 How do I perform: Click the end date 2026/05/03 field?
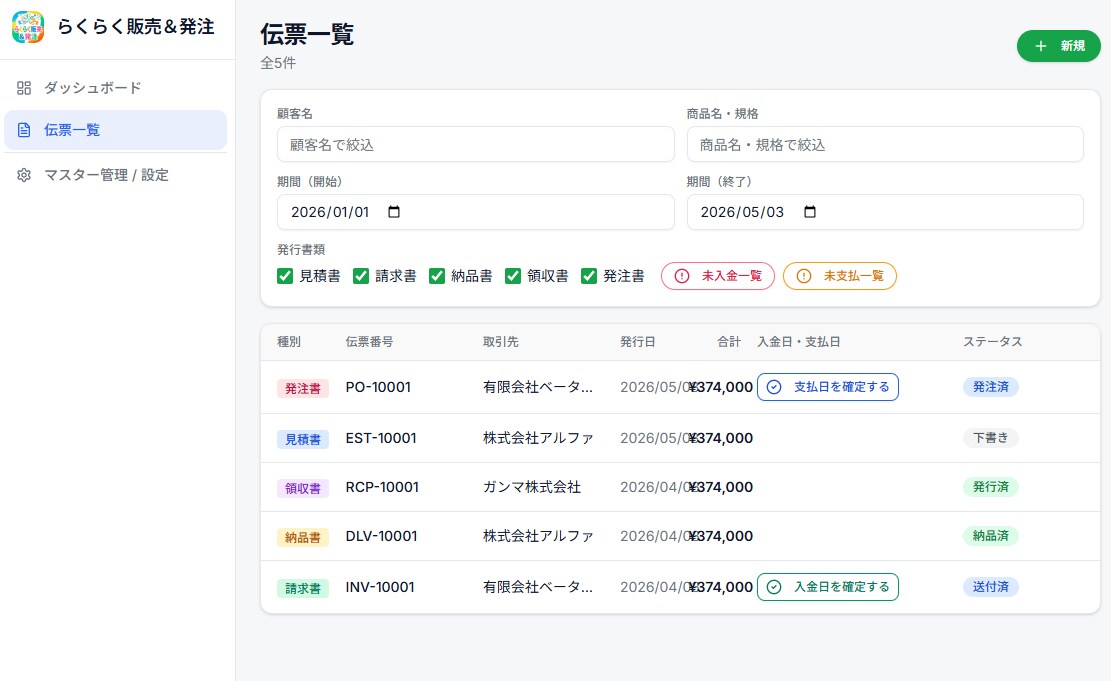[885, 212]
